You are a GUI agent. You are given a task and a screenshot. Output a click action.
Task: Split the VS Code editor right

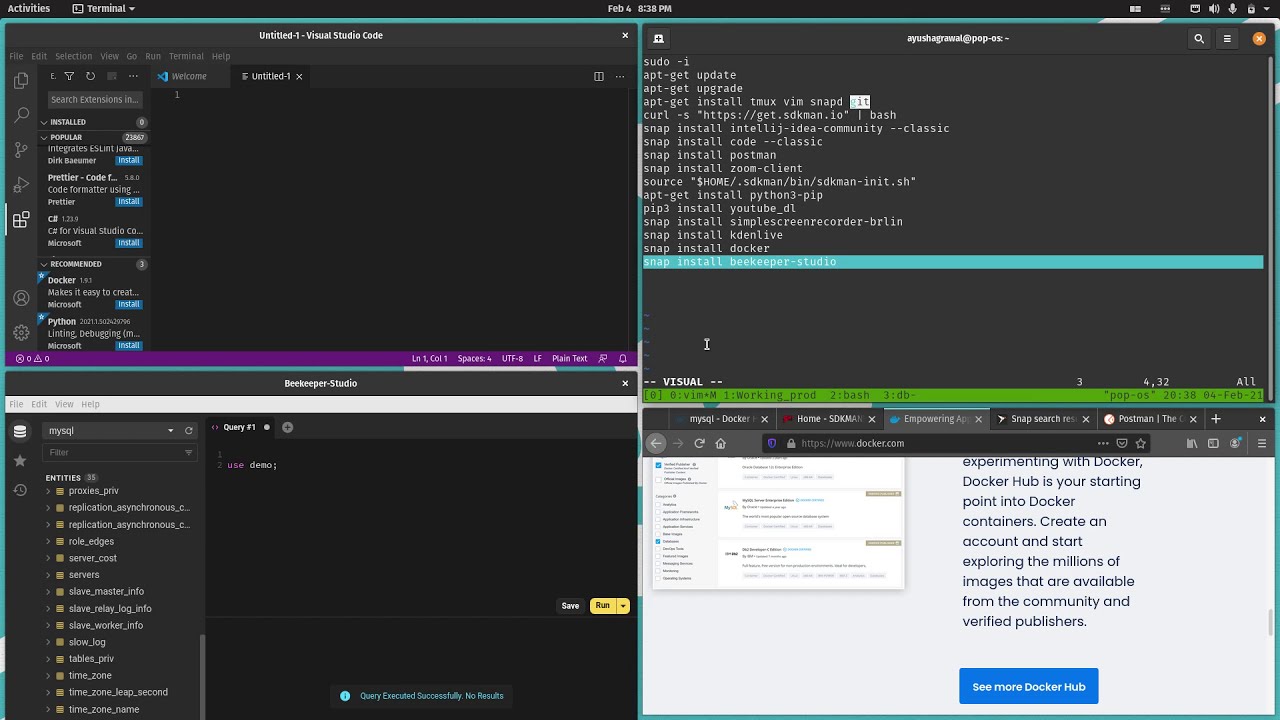point(599,76)
